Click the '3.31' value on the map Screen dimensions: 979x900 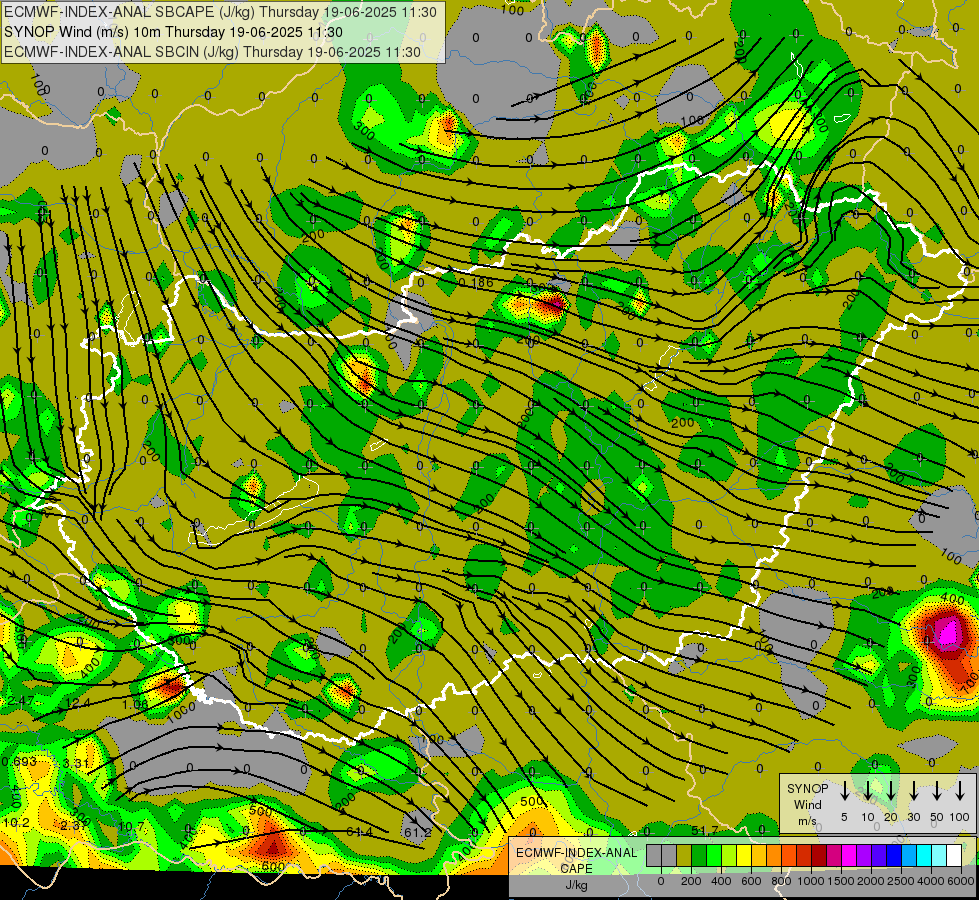click(x=76, y=763)
